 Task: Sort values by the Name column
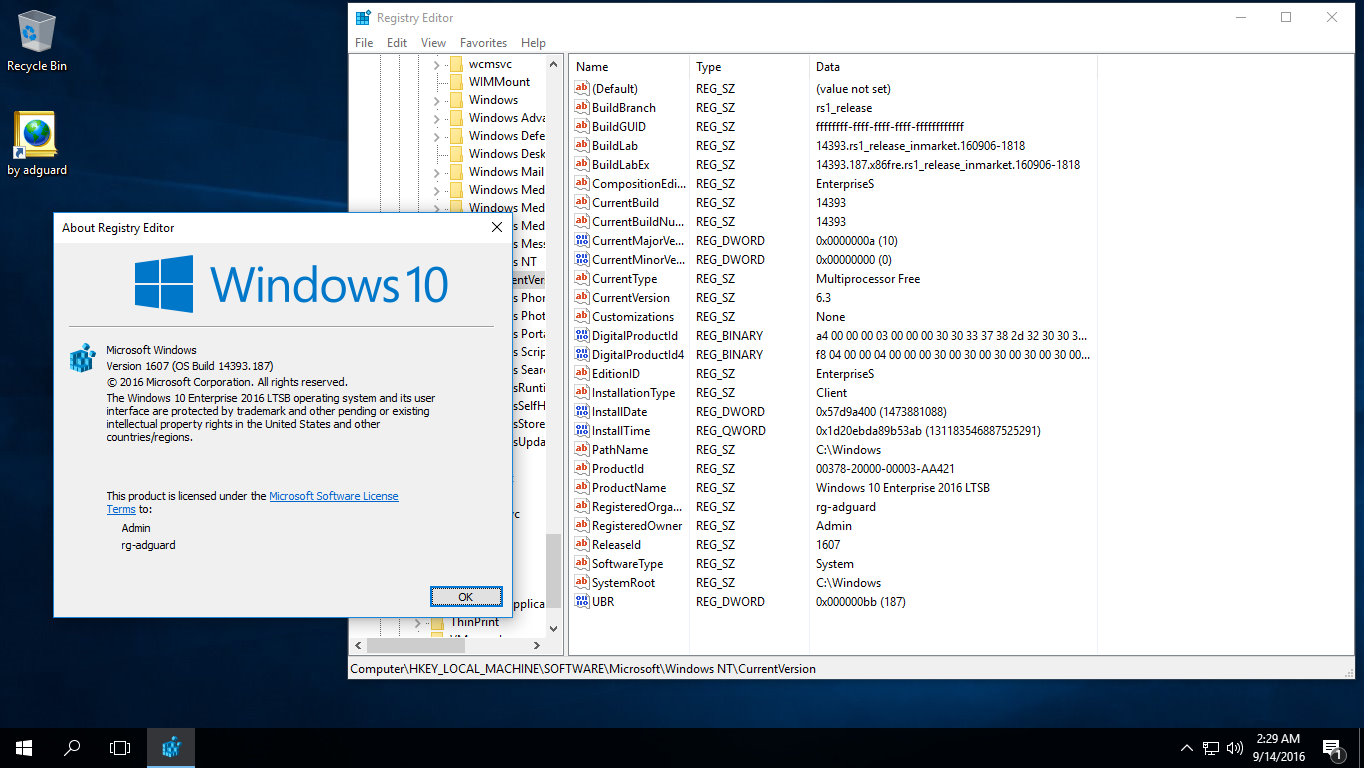[x=629, y=67]
